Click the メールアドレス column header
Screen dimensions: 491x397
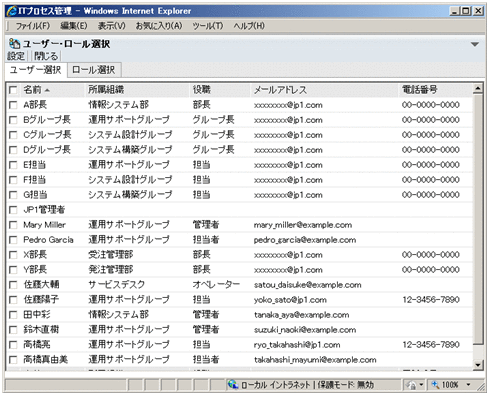pos(280,90)
